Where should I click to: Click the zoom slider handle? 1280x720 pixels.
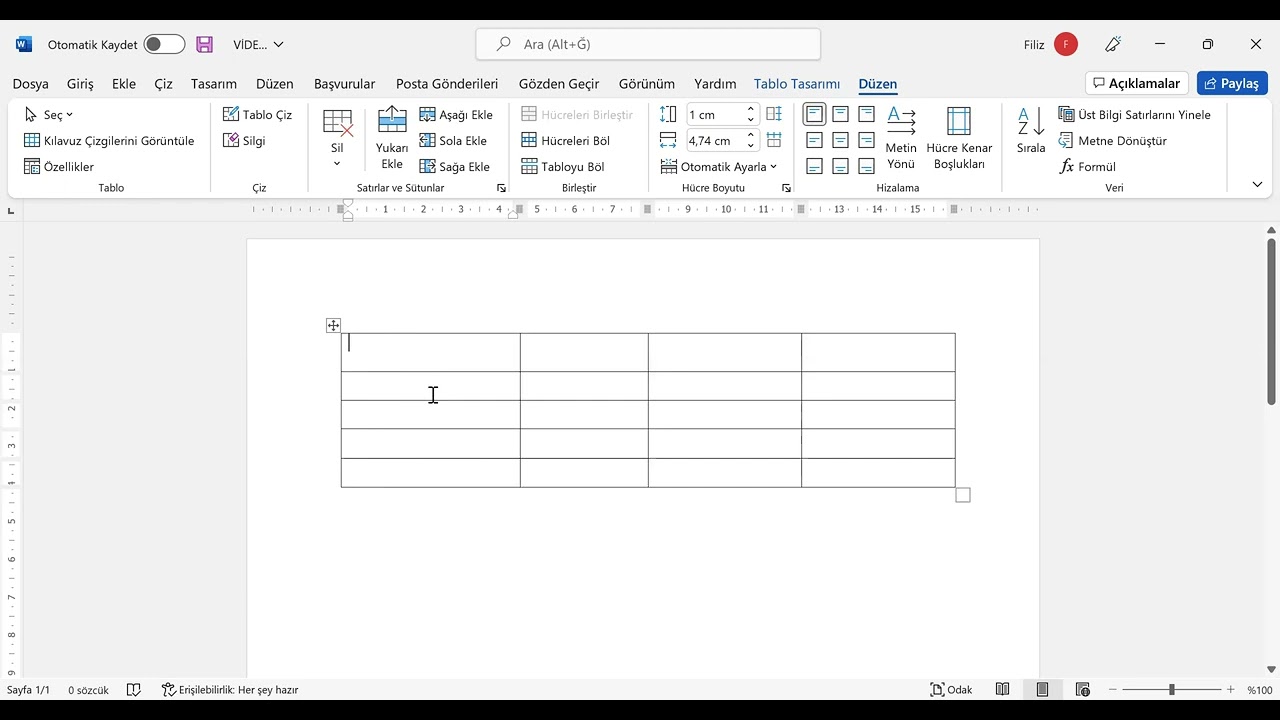point(1171,690)
